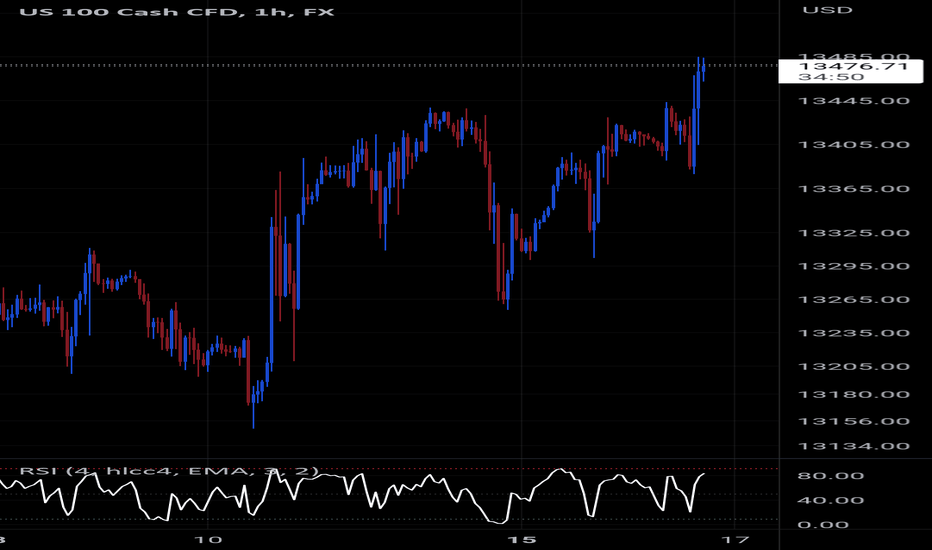Click the RSI 0.00 scale label

[823, 525]
